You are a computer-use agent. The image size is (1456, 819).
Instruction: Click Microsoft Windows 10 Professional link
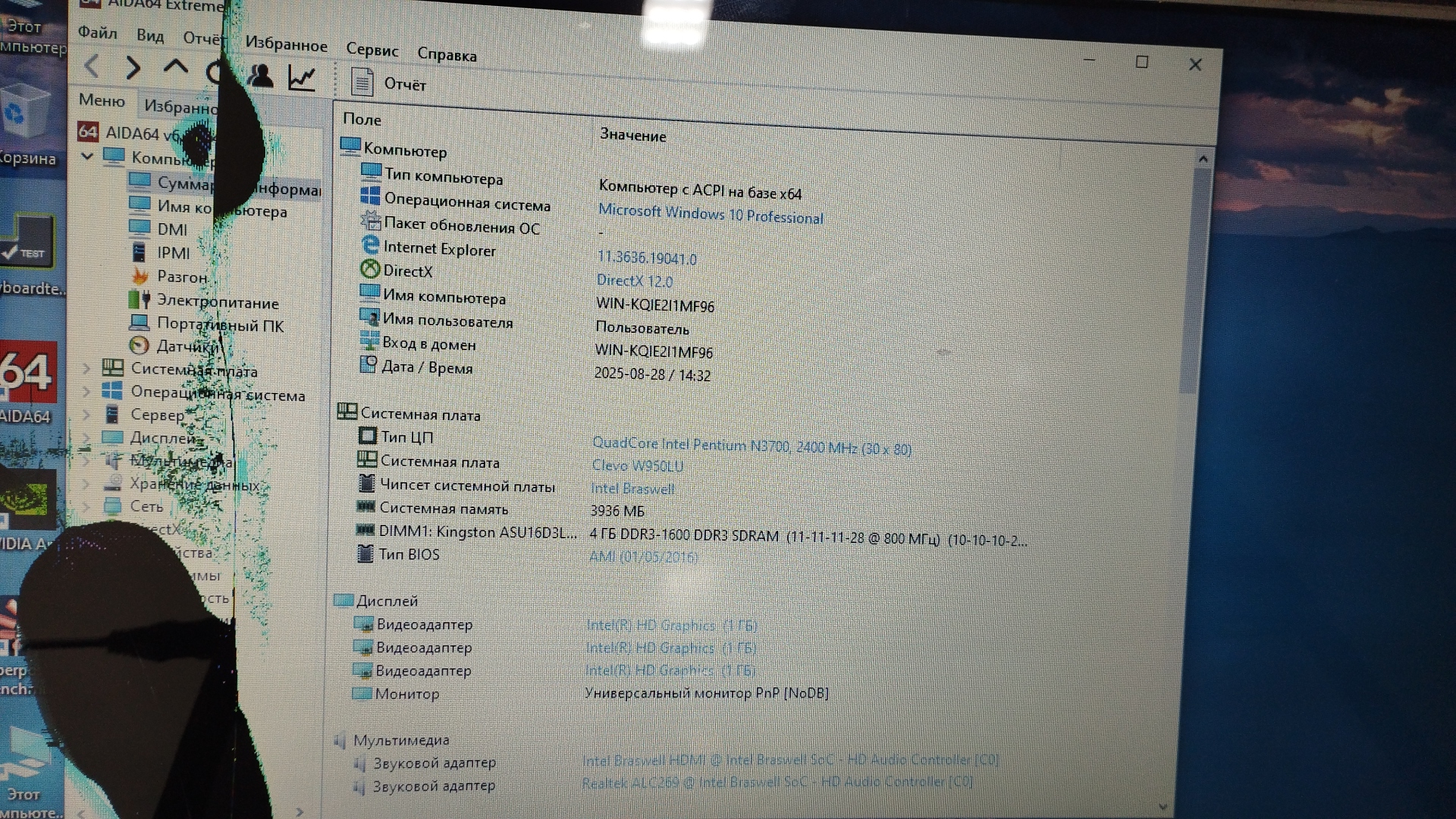coord(710,214)
